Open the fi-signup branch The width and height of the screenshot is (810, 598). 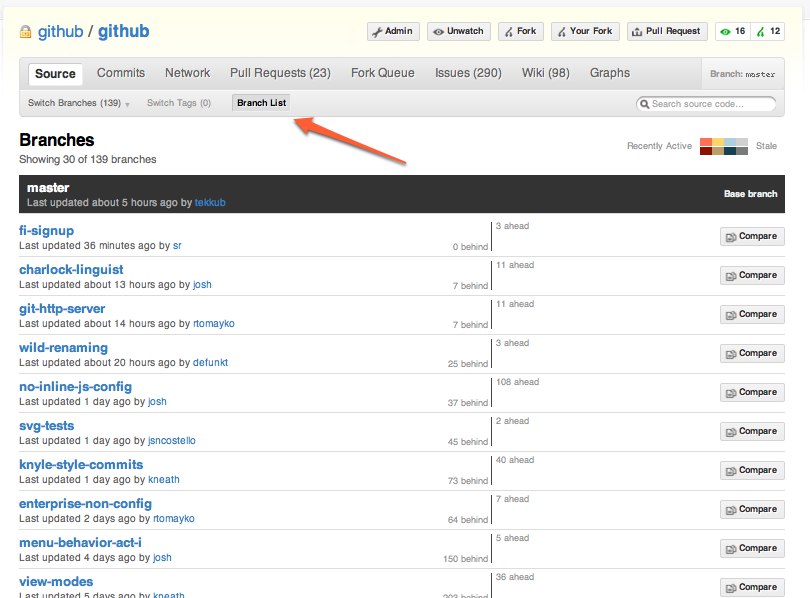(46, 230)
